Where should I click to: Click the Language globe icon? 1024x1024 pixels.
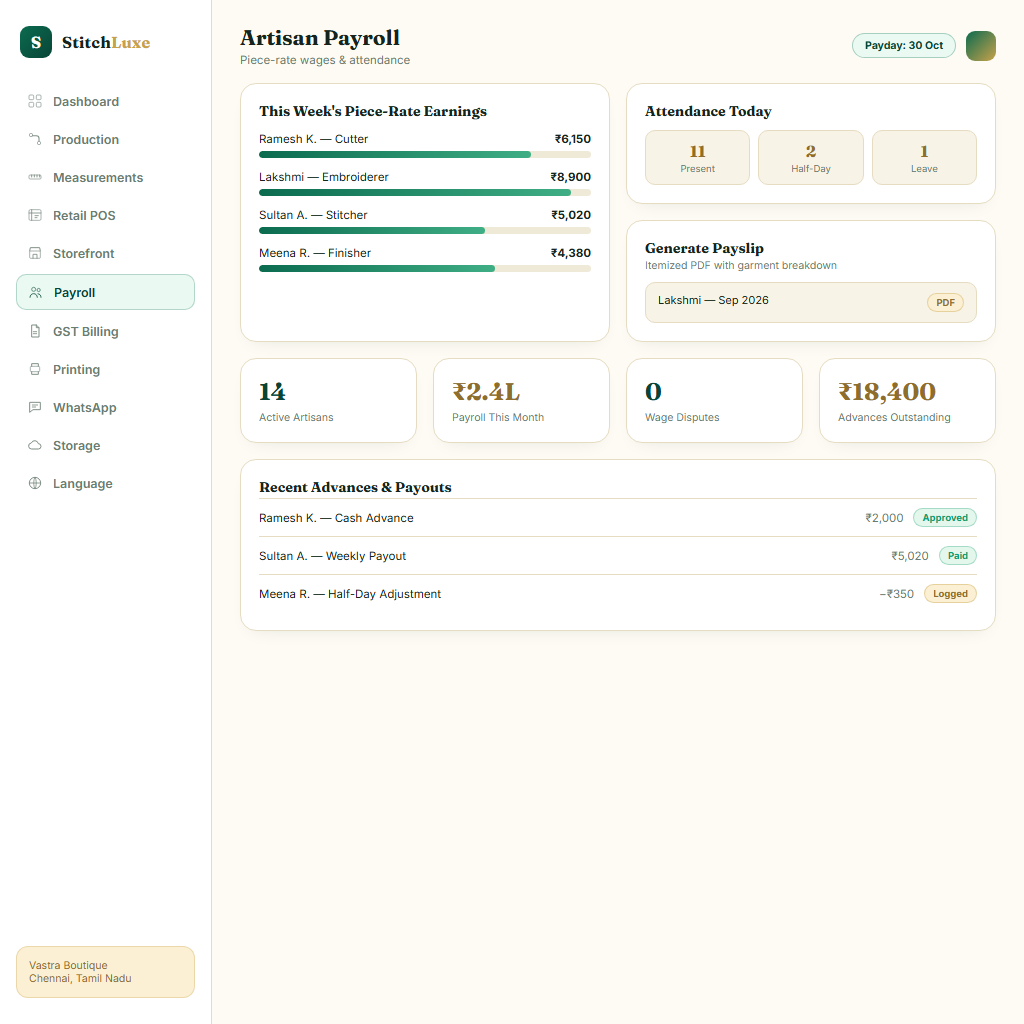point(35,483)
